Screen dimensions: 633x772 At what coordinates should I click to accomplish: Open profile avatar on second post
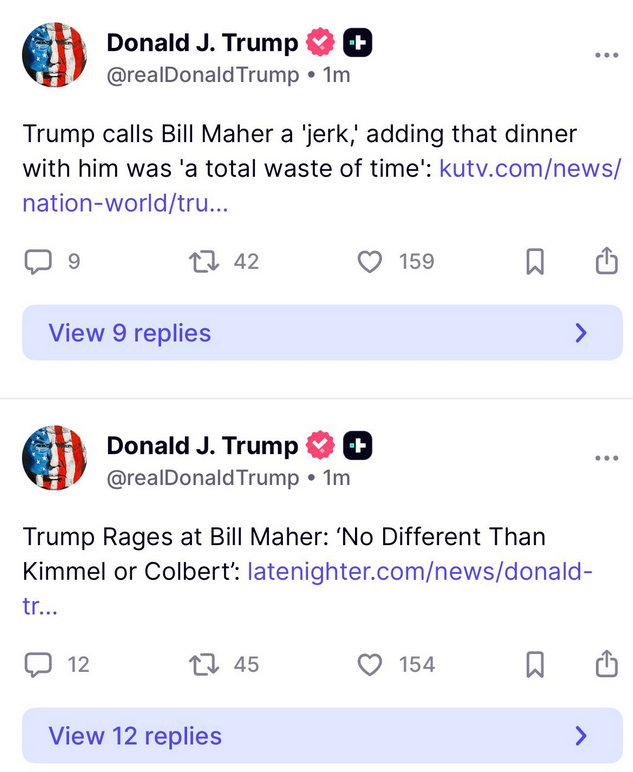pos(55,458)
